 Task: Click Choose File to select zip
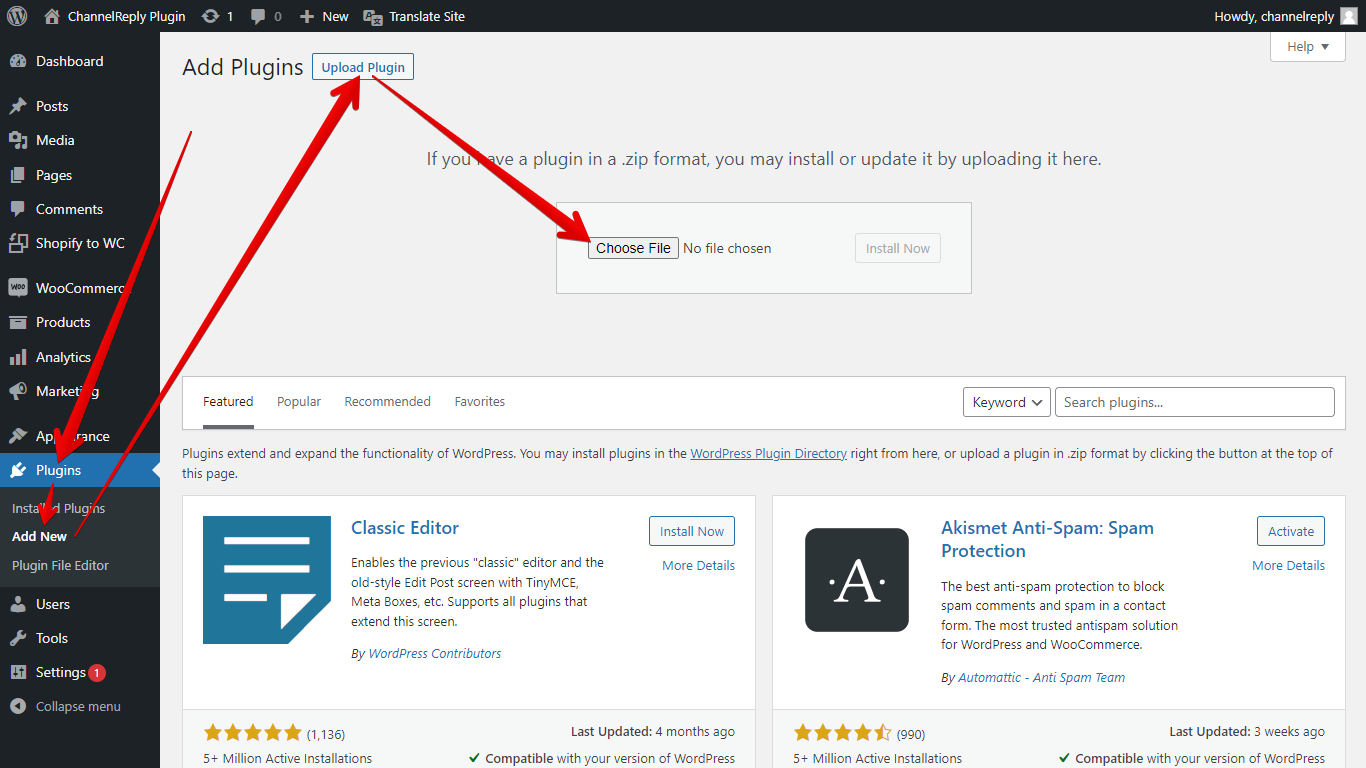point(633,248)
